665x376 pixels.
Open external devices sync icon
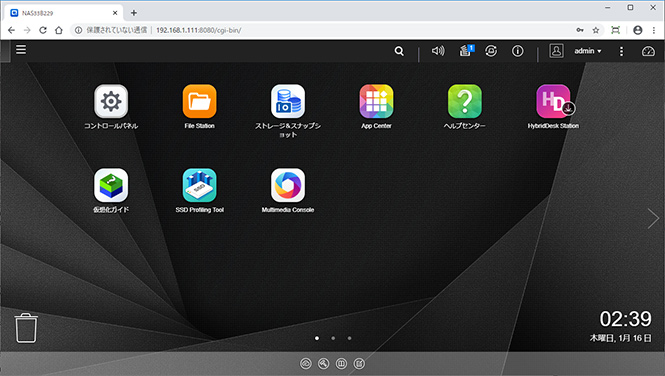[491, 51]
